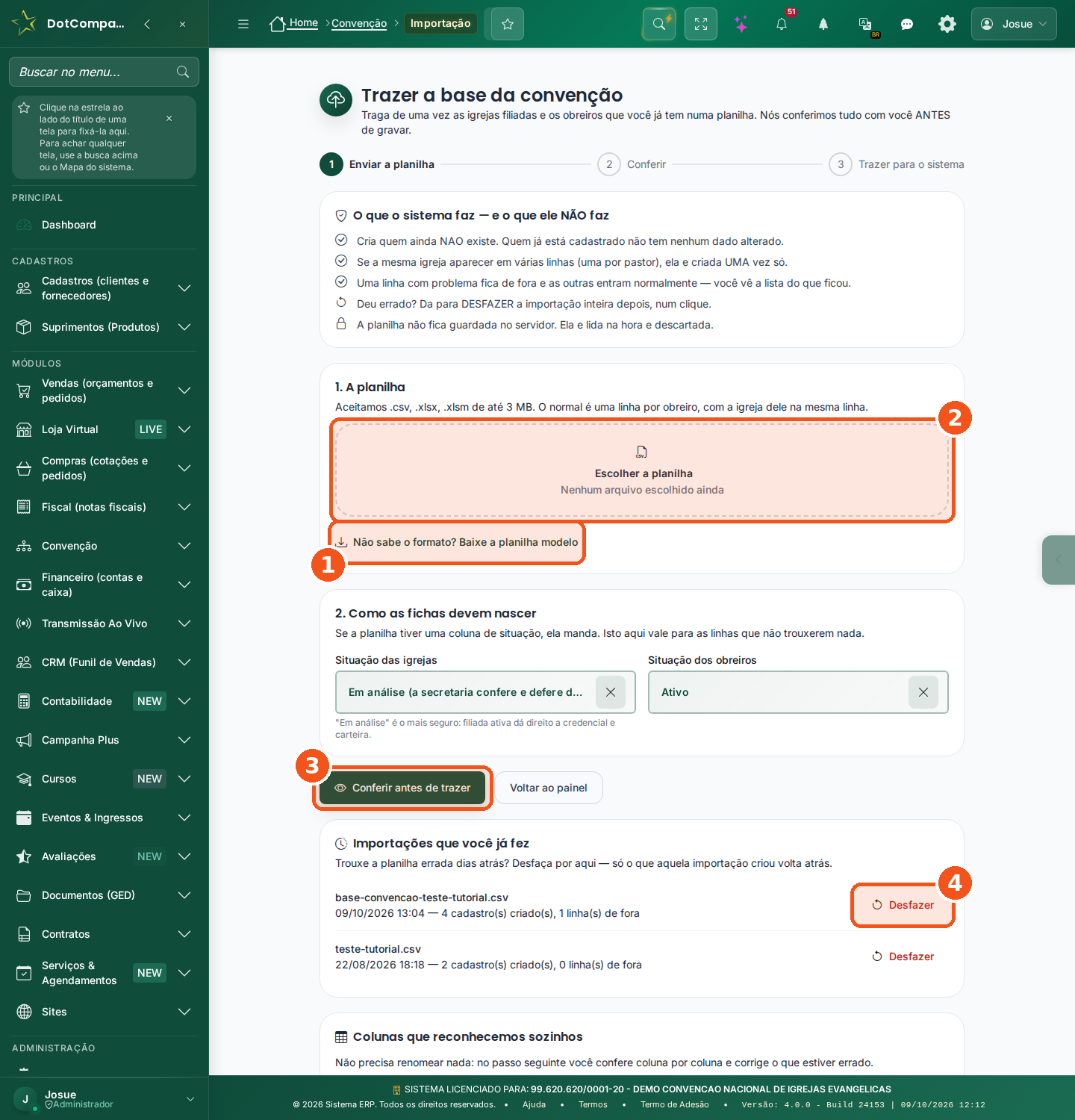The image size is (1075, 1120).
Task: Click Voltar ao painel button
Action: 549,788
